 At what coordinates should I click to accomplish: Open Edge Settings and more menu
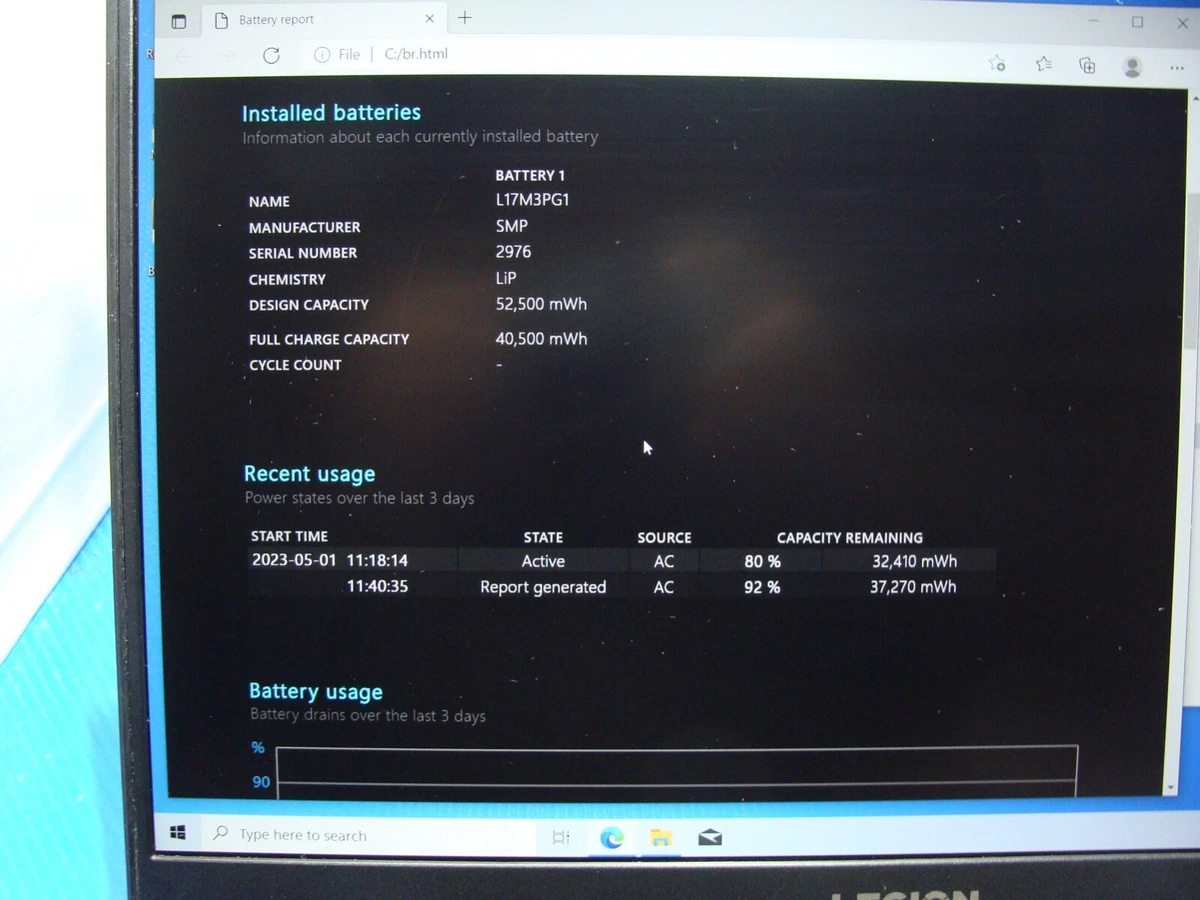pyautogui.click(x=1177, y=68)
